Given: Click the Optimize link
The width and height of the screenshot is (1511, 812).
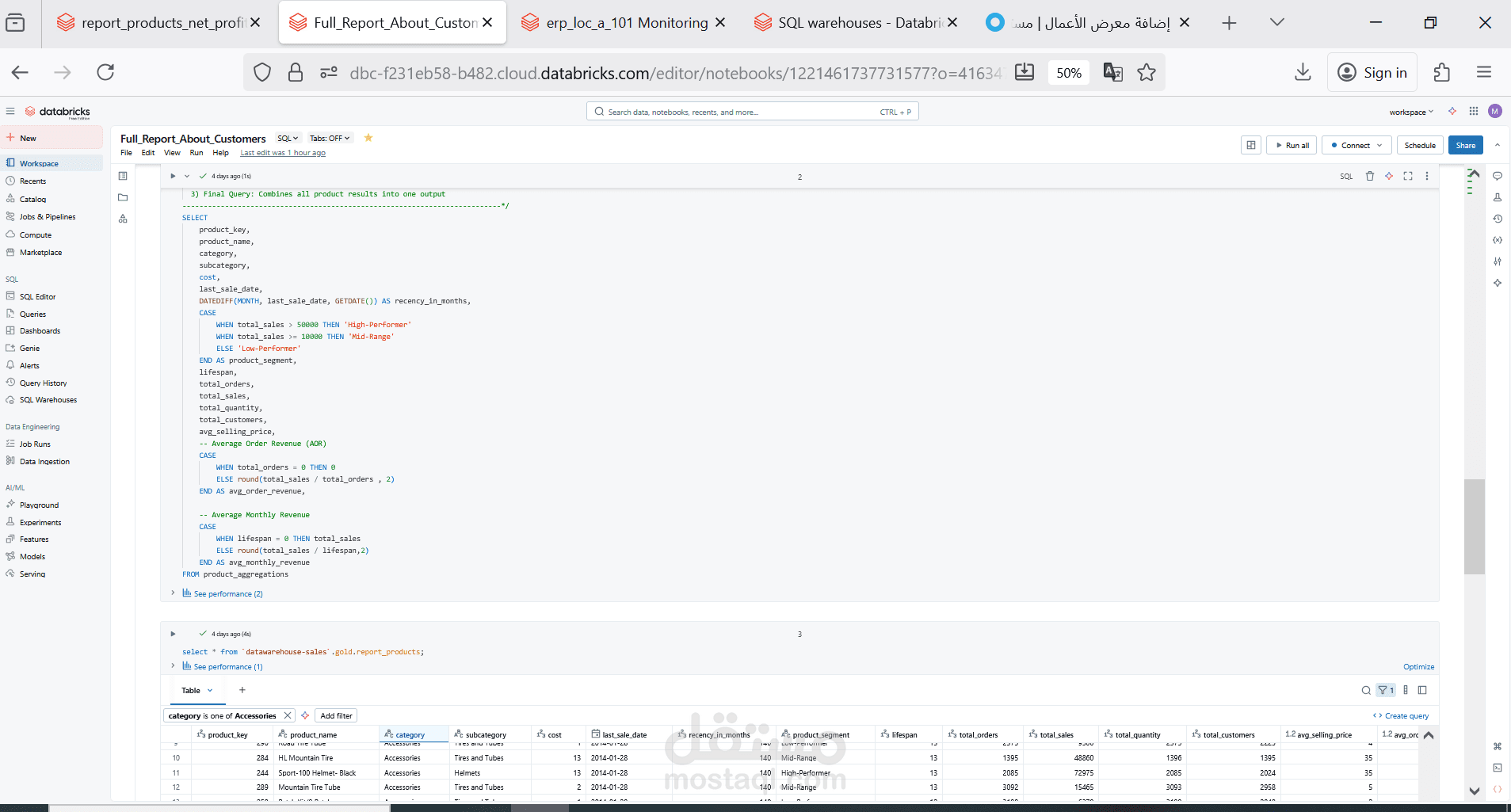Looking at the screenshot, I should 1418,666.
